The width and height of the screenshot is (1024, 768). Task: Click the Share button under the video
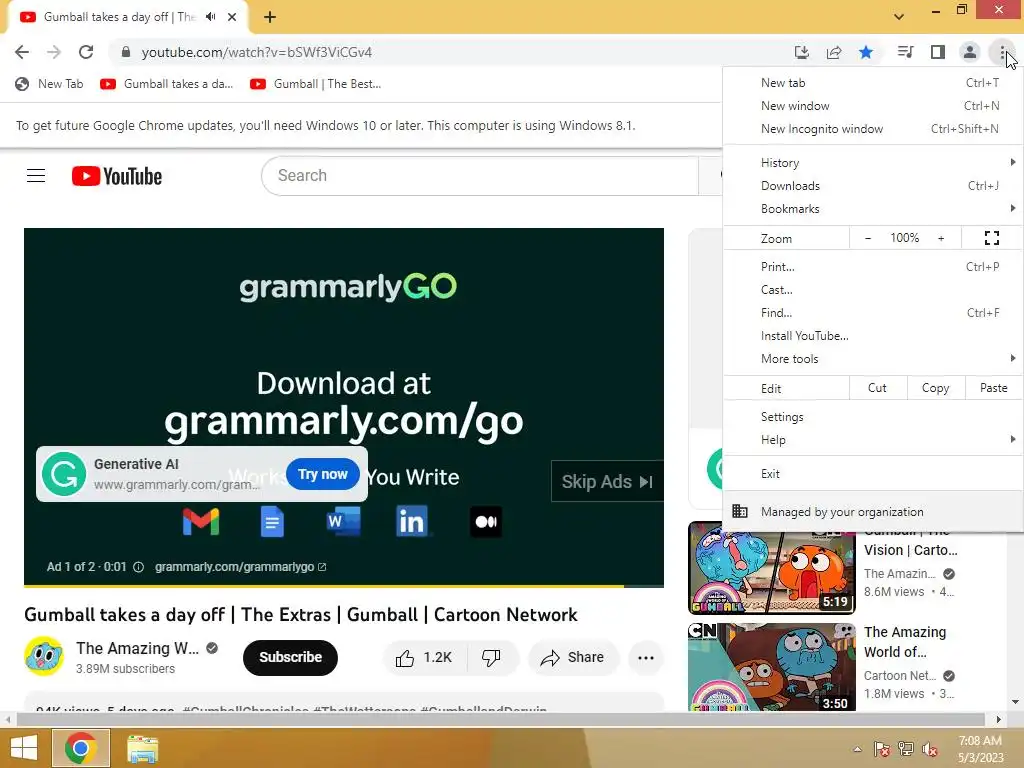pyautogui.click(x=572, y=658)
